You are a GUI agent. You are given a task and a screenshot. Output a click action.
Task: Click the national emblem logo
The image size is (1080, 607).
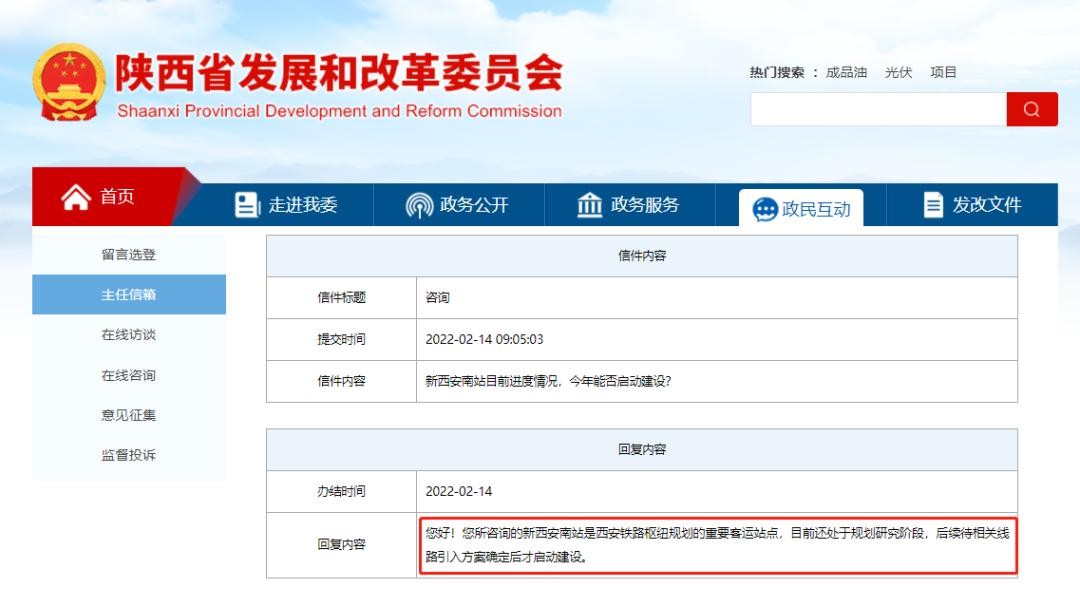click(68, 83)
